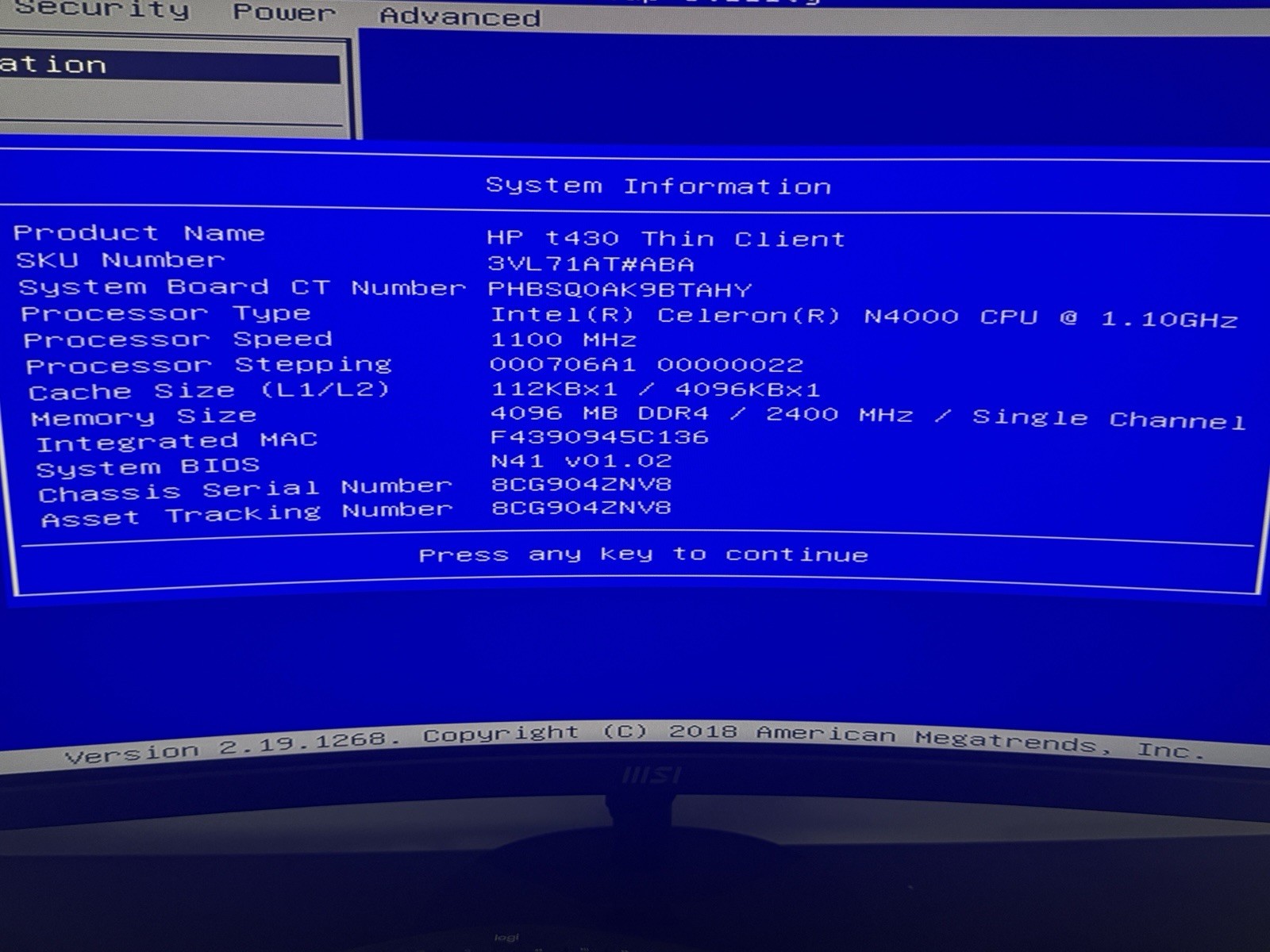
Task: Click the Processor Speed 1100 MHz value
Action: (x=563, y=340)
